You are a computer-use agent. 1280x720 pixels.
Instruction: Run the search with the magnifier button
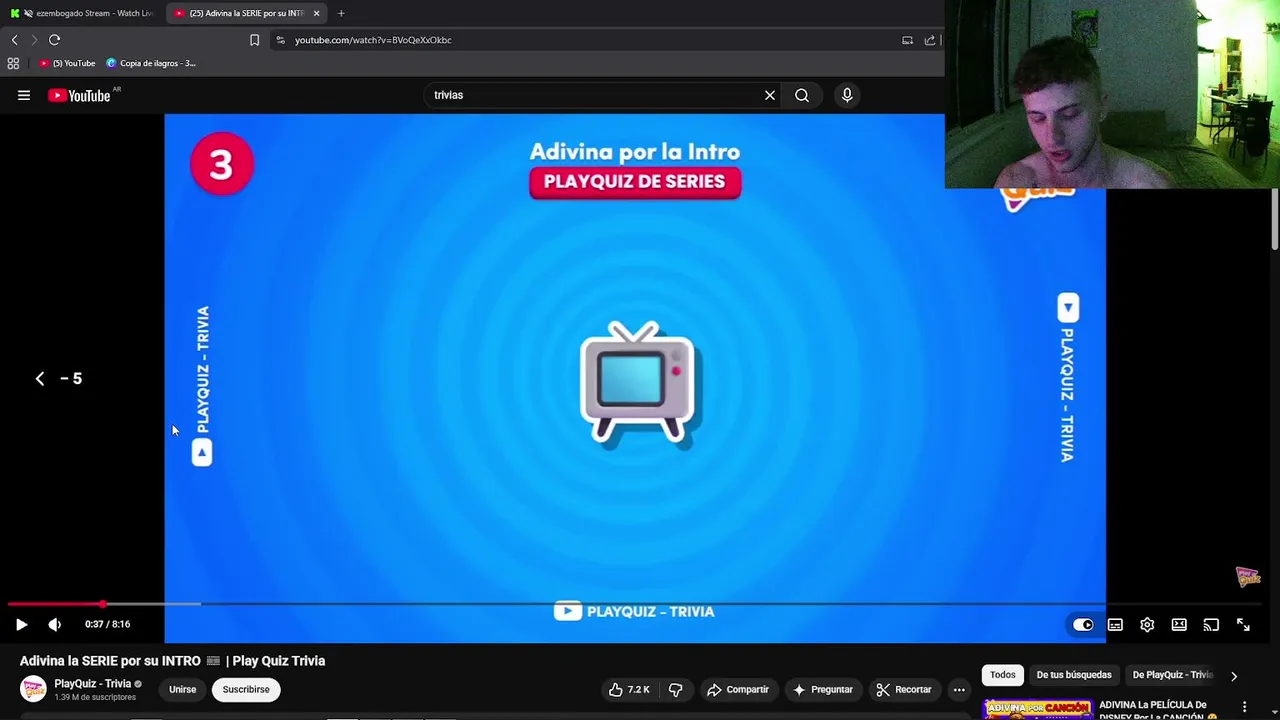tap(802, 95)
